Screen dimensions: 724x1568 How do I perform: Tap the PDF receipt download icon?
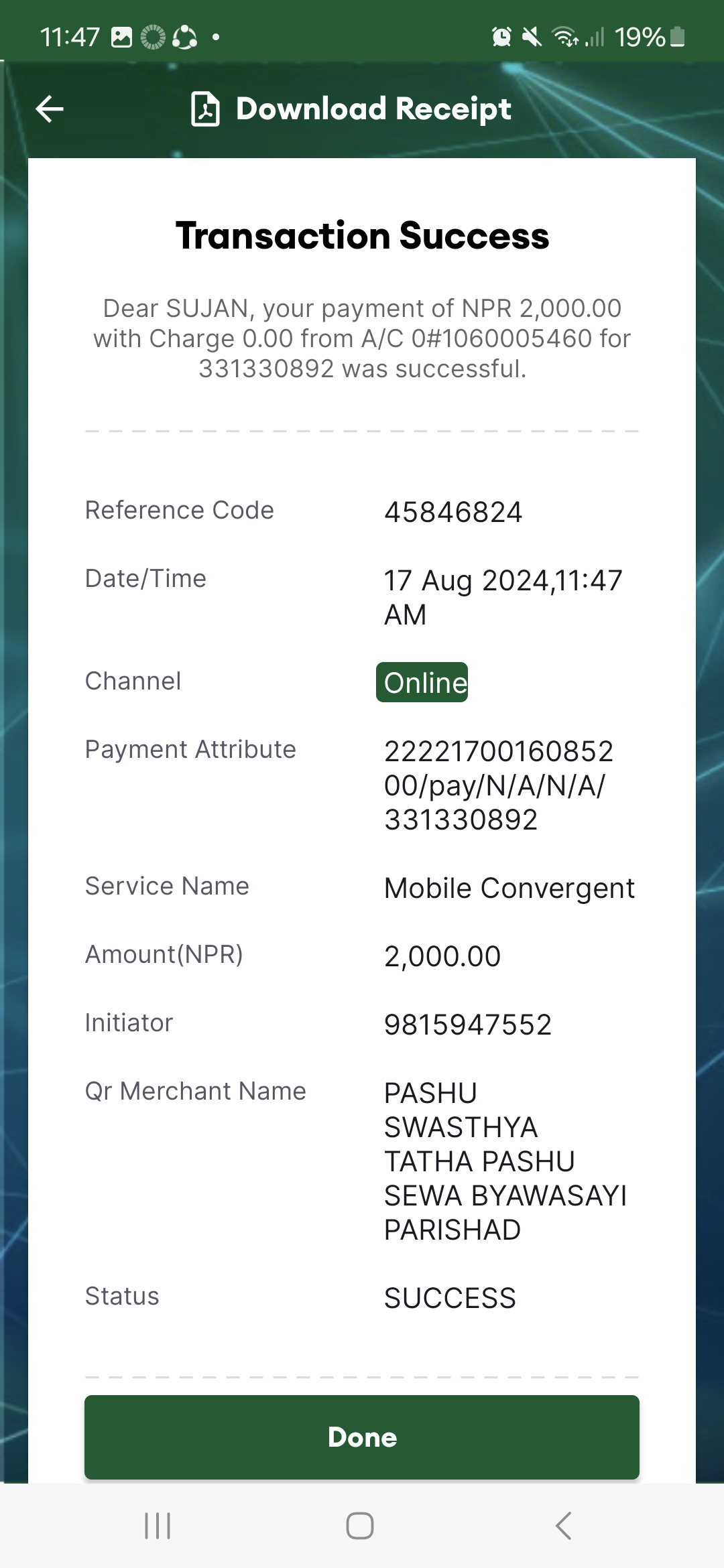[x=205, y=109]
